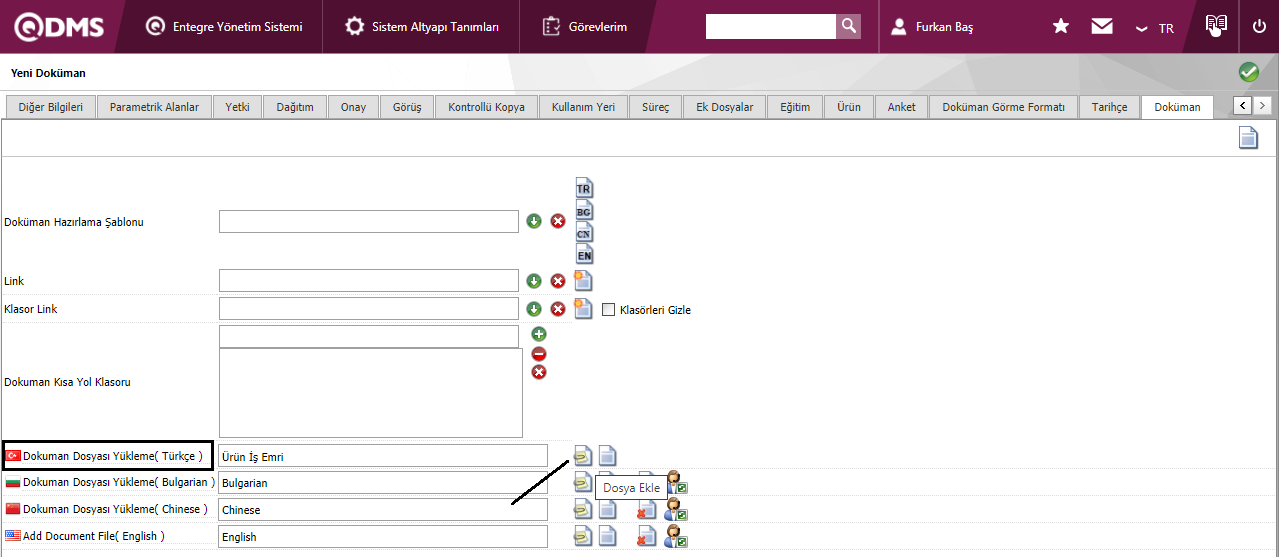Open favorites star icon
Viewport: 1279px width, 557px height.
click(1061, 27)
